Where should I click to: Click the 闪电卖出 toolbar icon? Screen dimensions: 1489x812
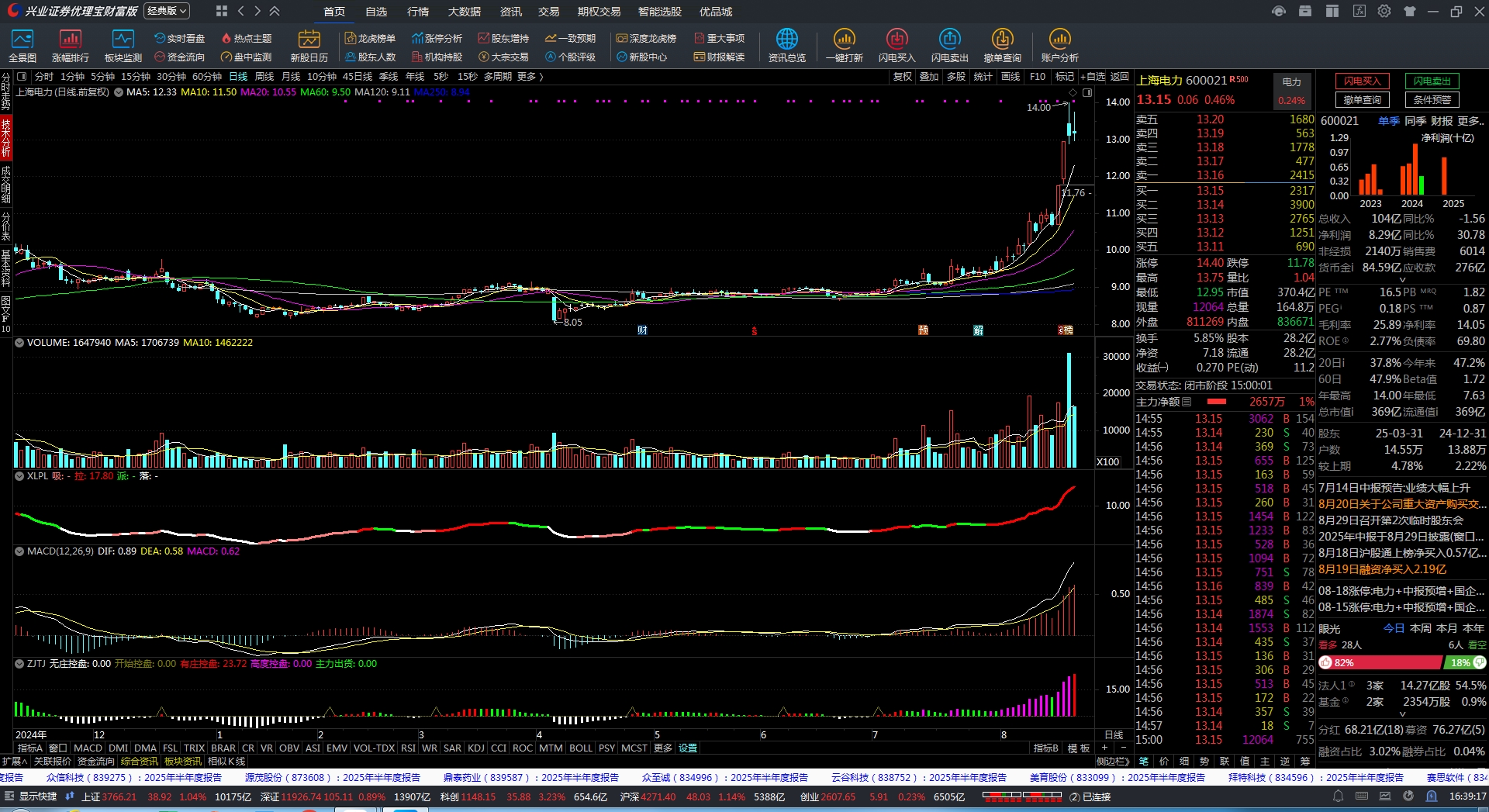click(949, 46)
